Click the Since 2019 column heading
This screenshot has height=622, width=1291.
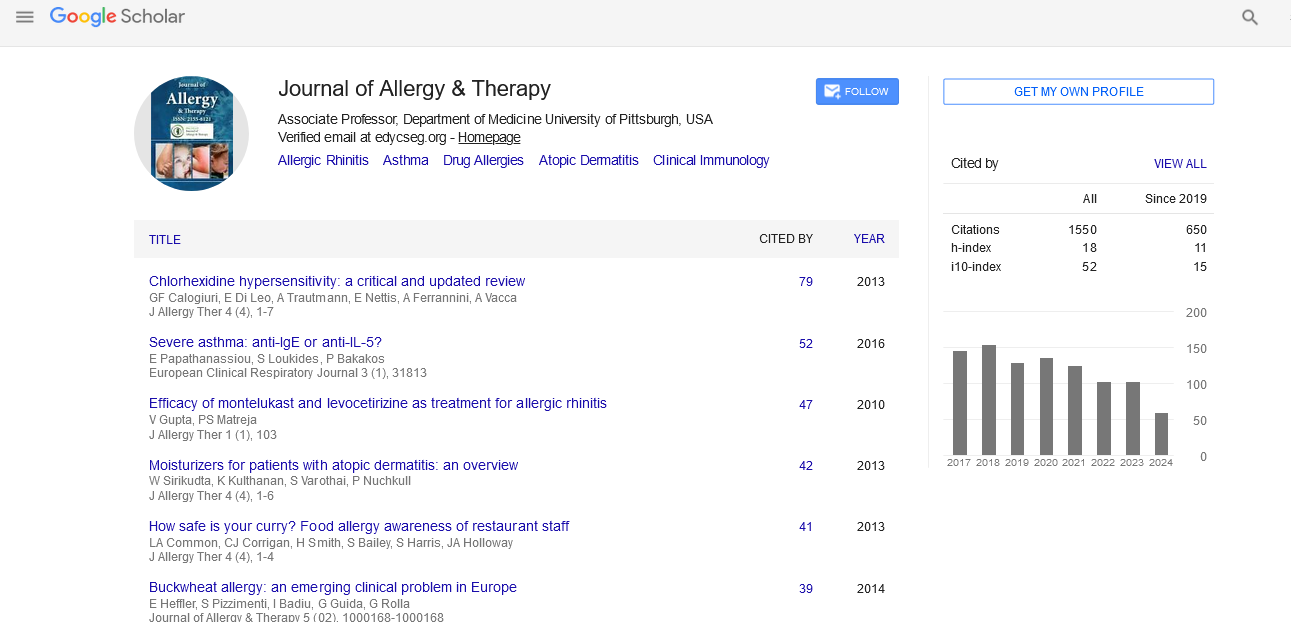[1176, 199]
